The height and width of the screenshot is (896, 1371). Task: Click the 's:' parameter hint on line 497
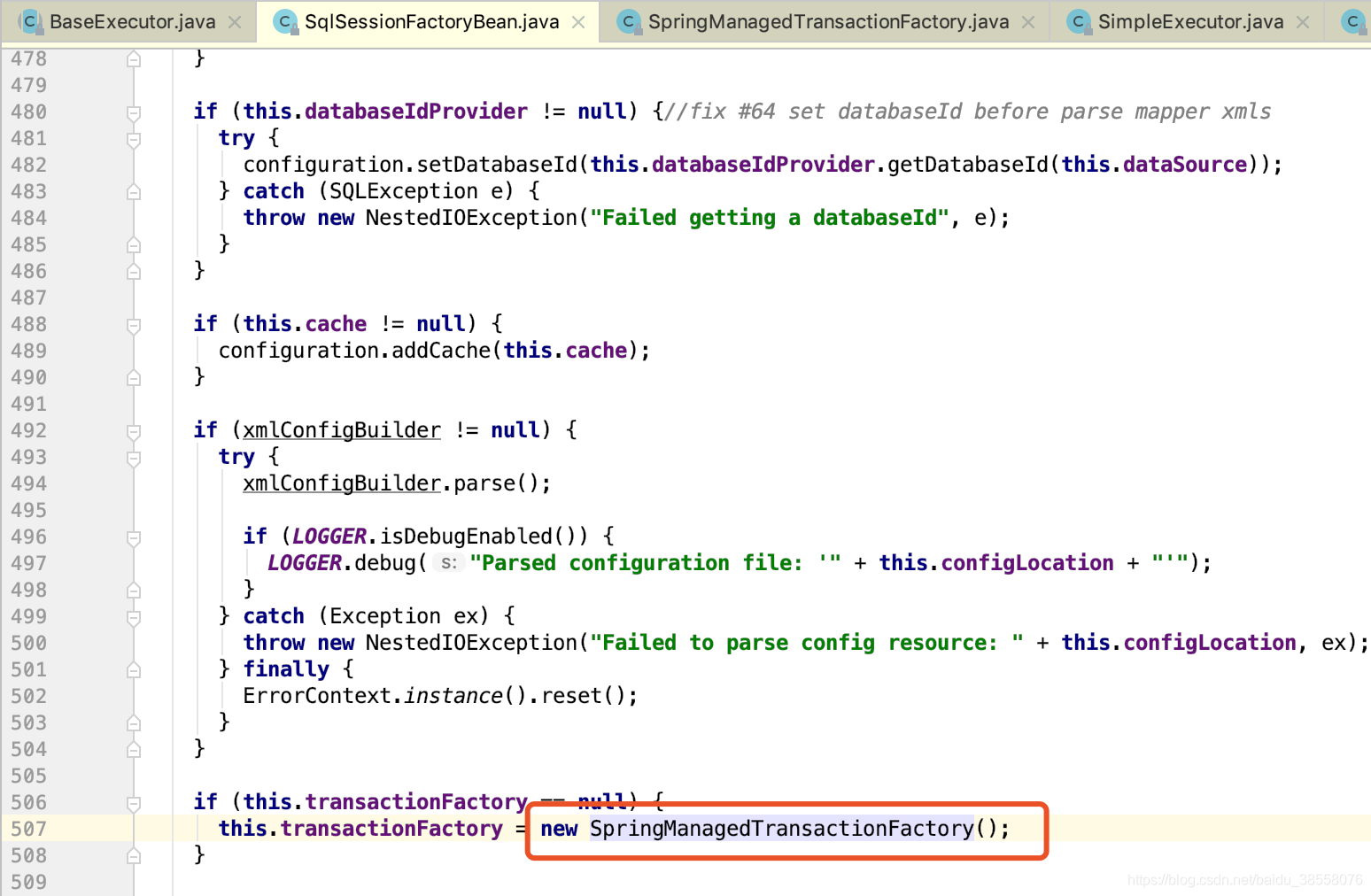pos(450,563)
